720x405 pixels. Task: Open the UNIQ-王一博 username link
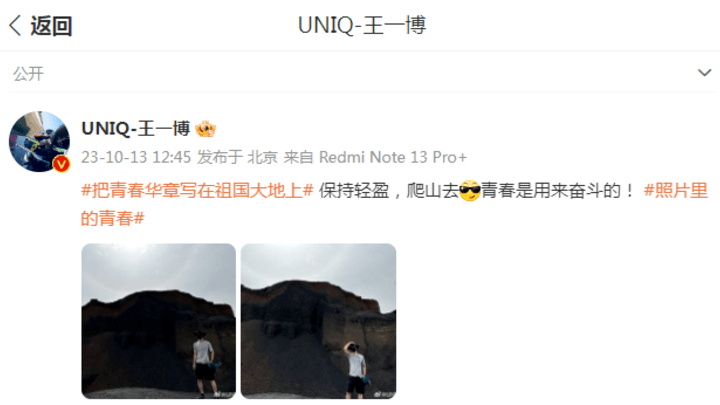135,129
